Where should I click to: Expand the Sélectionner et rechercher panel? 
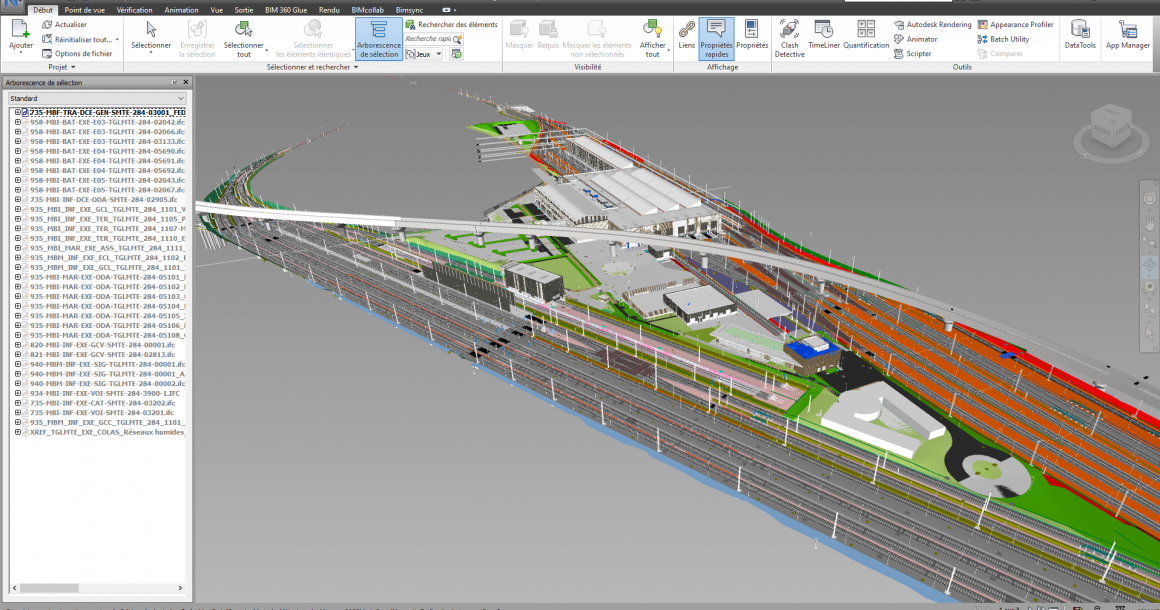click(313, 67)
